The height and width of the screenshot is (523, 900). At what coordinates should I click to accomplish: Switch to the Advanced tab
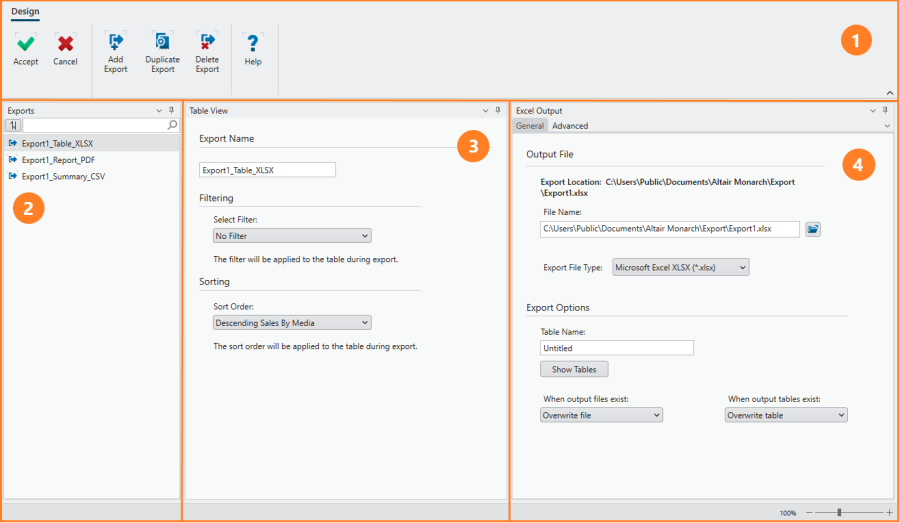(x=570, y=126)
